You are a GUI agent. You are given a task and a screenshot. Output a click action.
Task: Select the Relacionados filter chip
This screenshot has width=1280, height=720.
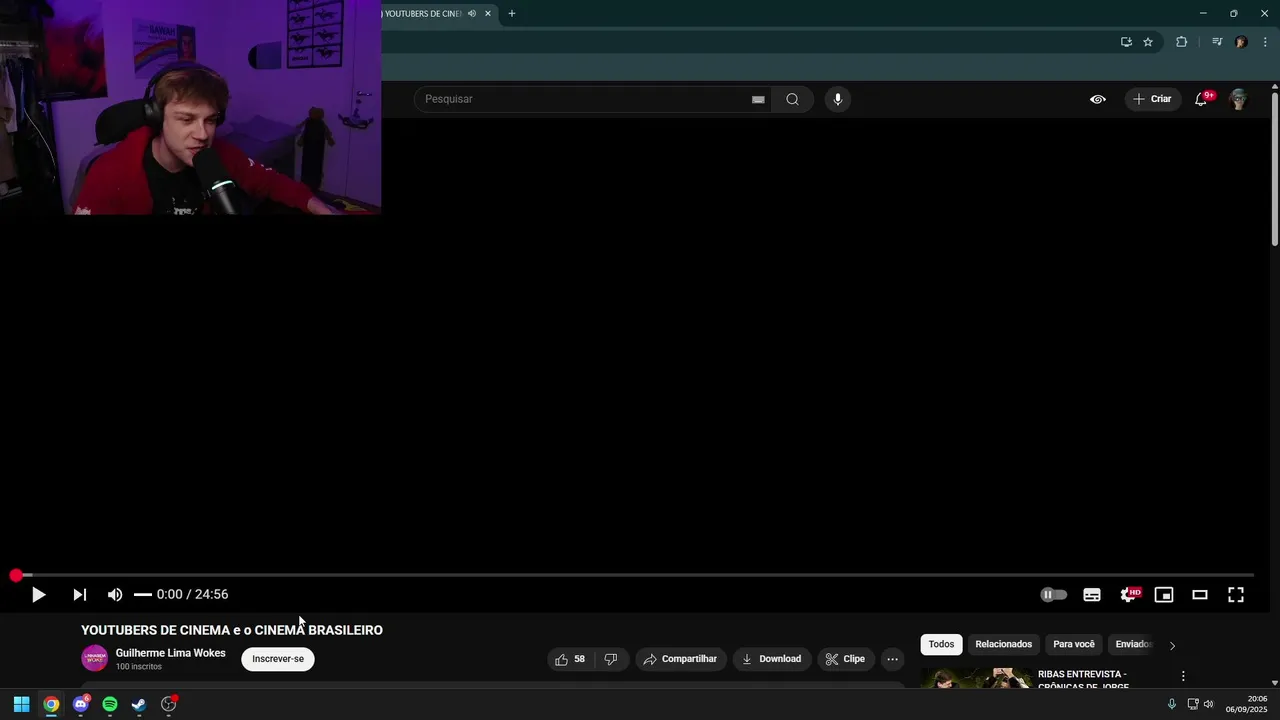(1003, 645)
